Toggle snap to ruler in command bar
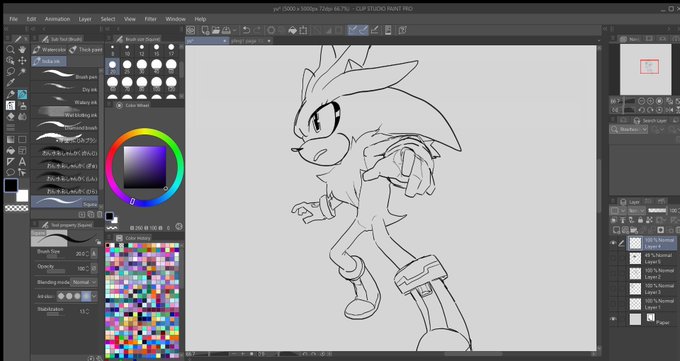Screen dimensions: 680x361 pyautogui.click(x=353, y=30)
